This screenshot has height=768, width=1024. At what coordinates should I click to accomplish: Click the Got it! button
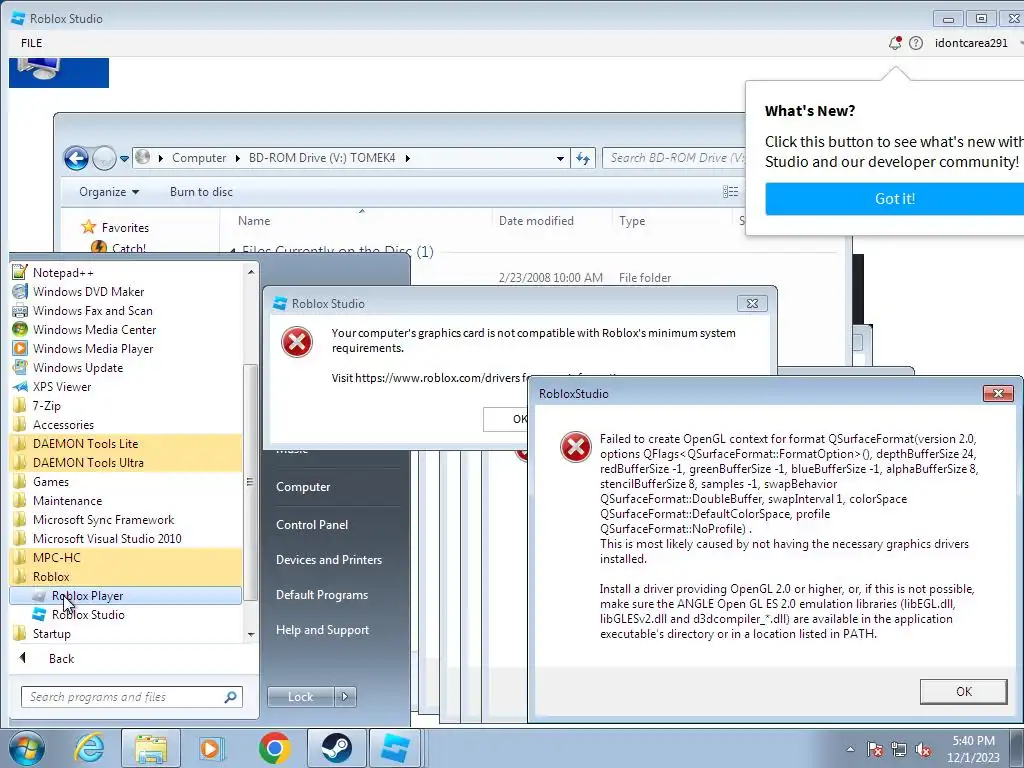pos(895,199)
